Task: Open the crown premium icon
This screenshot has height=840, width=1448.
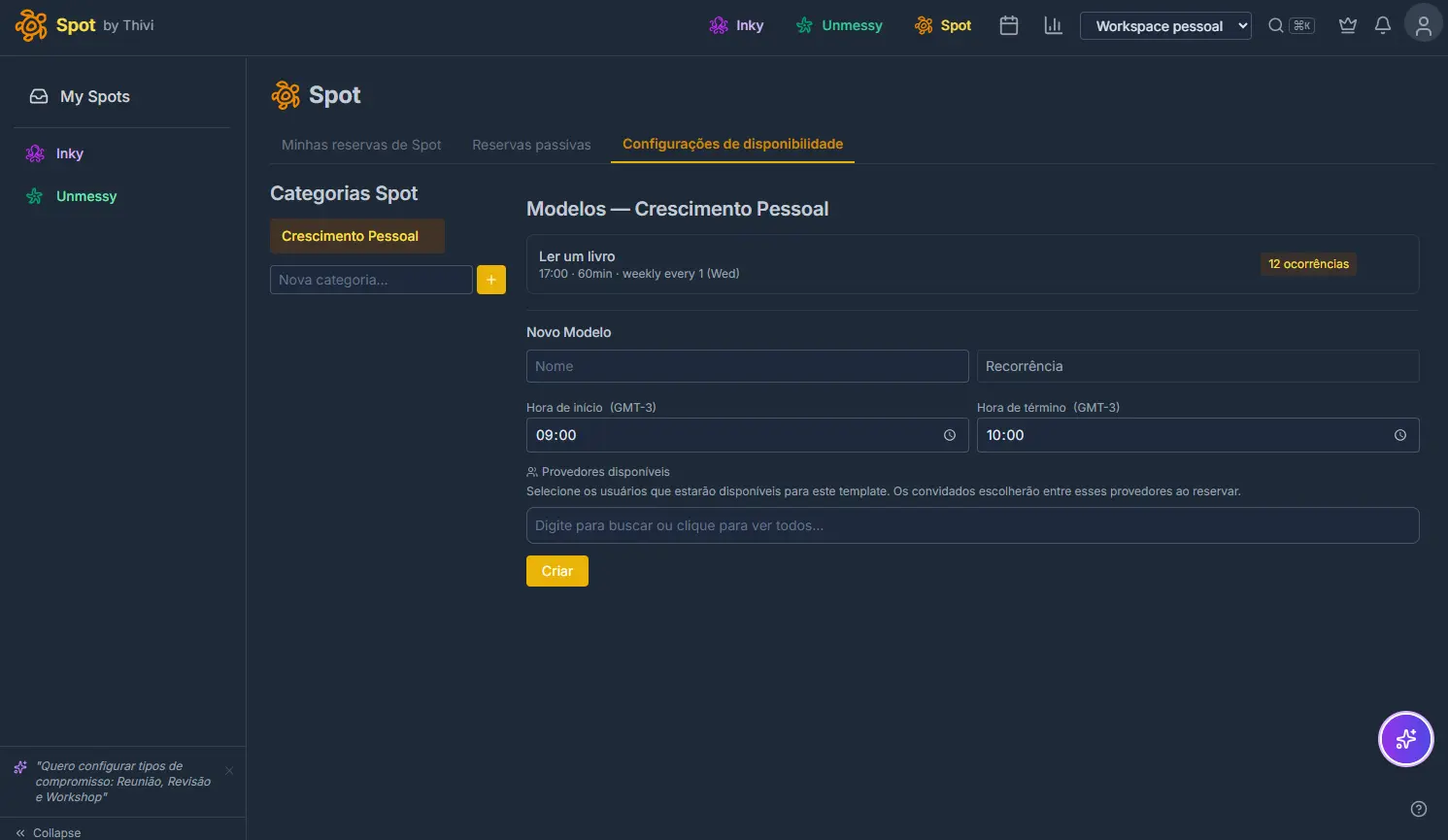Action: 1348,25
